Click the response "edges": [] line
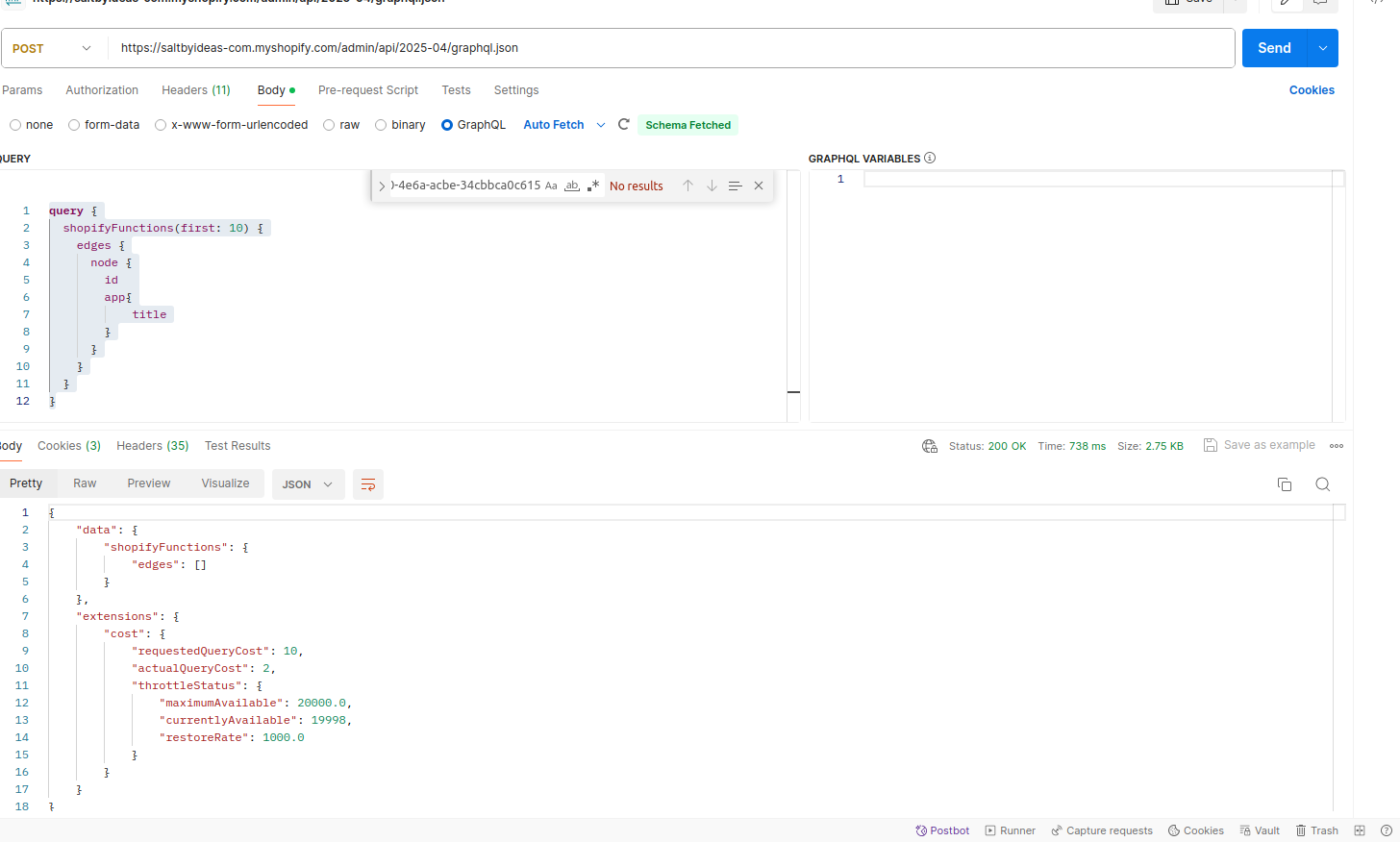Image resolution: width=1400 pixels, height=842 pixels. [x=169, y=564]
